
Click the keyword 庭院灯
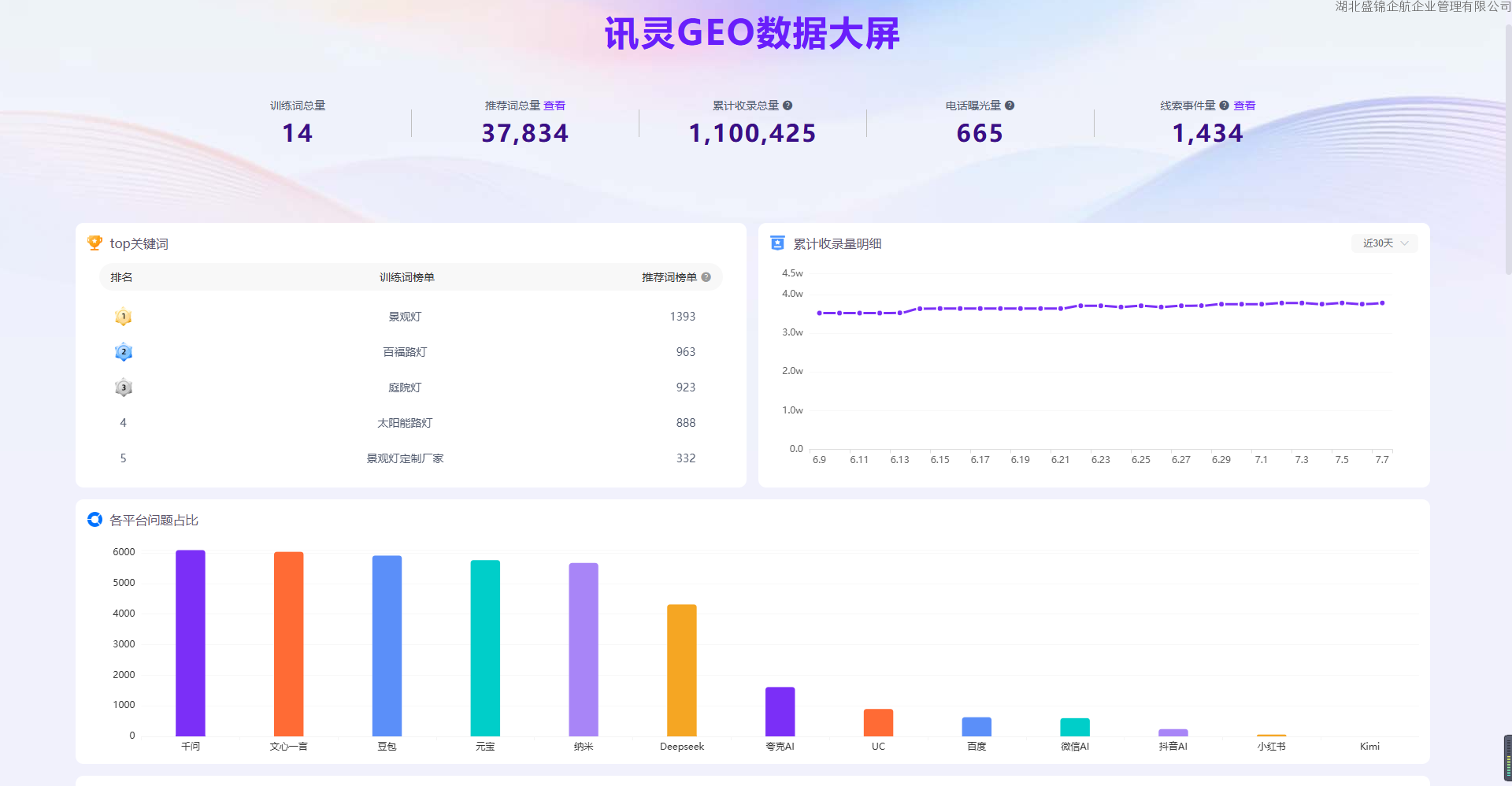(x=405, y=387)
